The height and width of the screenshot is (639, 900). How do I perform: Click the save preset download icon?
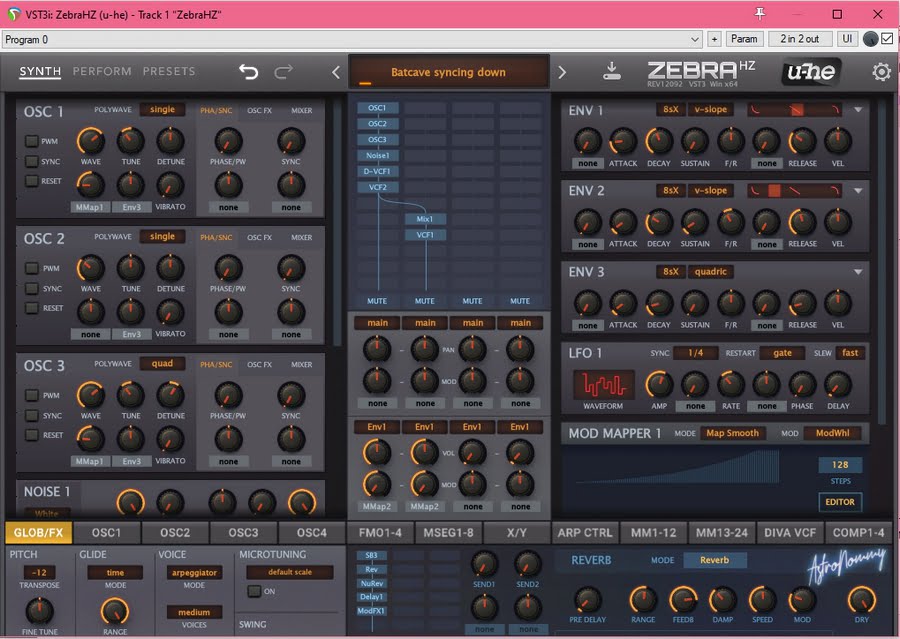[611, 71]
